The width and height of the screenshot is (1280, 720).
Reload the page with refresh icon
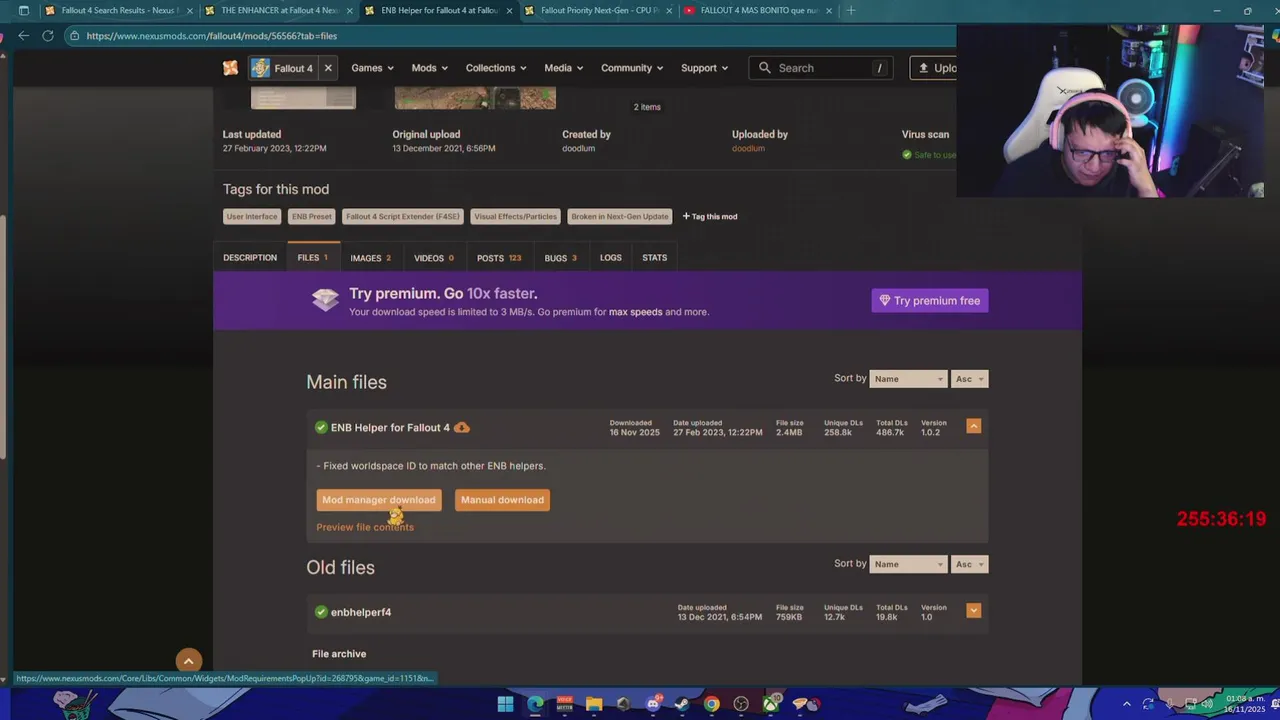pos(47,36)
